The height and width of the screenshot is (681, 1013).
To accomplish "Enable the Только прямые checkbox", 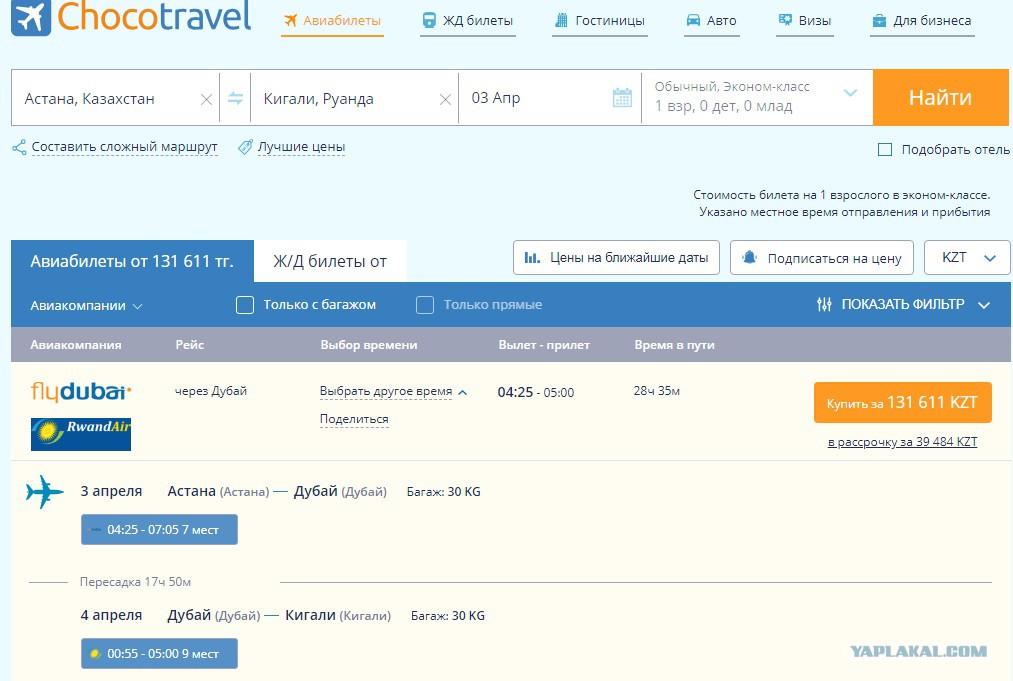I will (425, 305).
